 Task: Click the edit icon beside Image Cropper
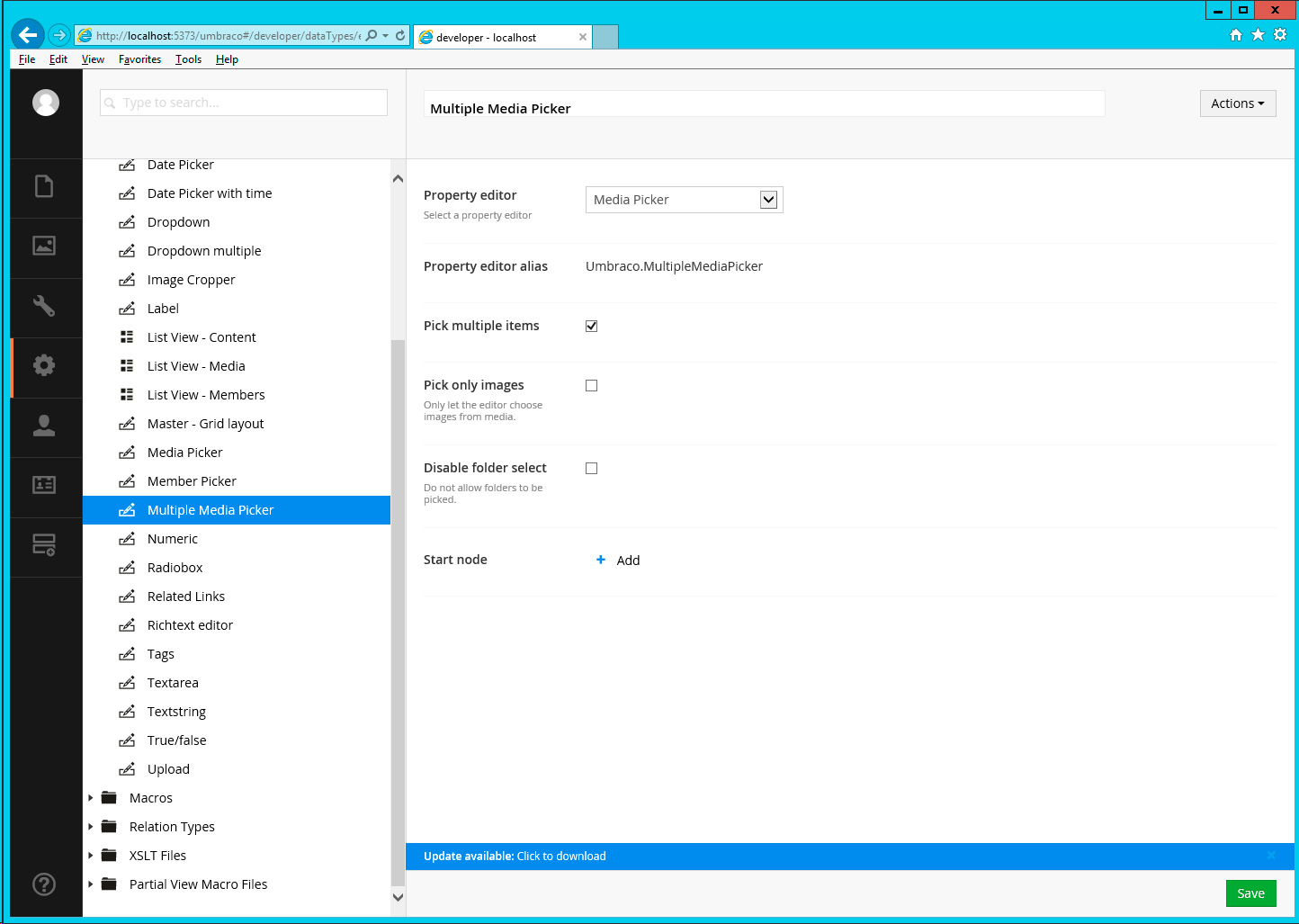(127, 280)
